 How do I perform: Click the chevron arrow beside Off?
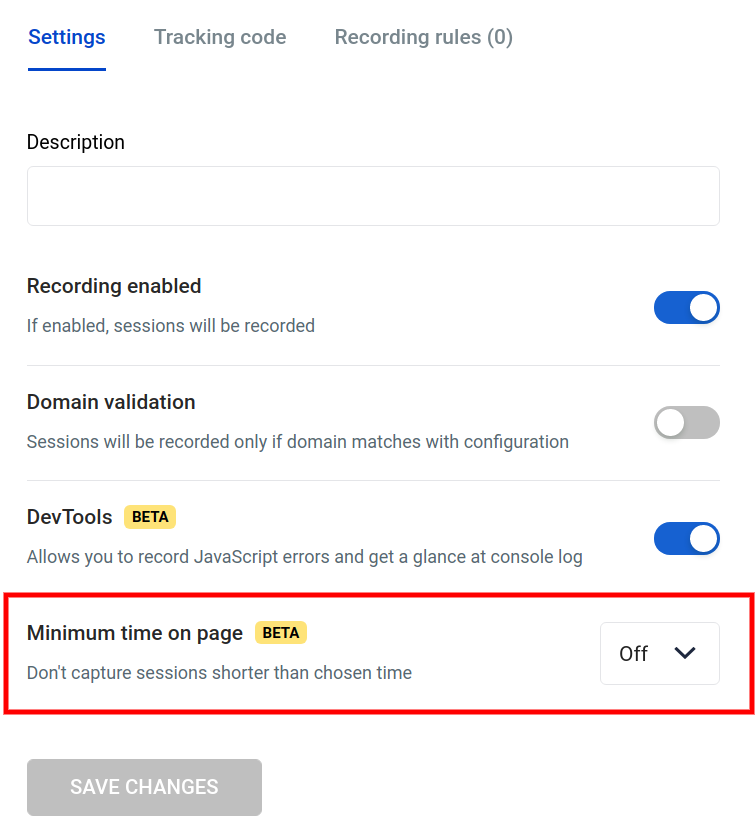pyautogui.click(x=685, y=653)
